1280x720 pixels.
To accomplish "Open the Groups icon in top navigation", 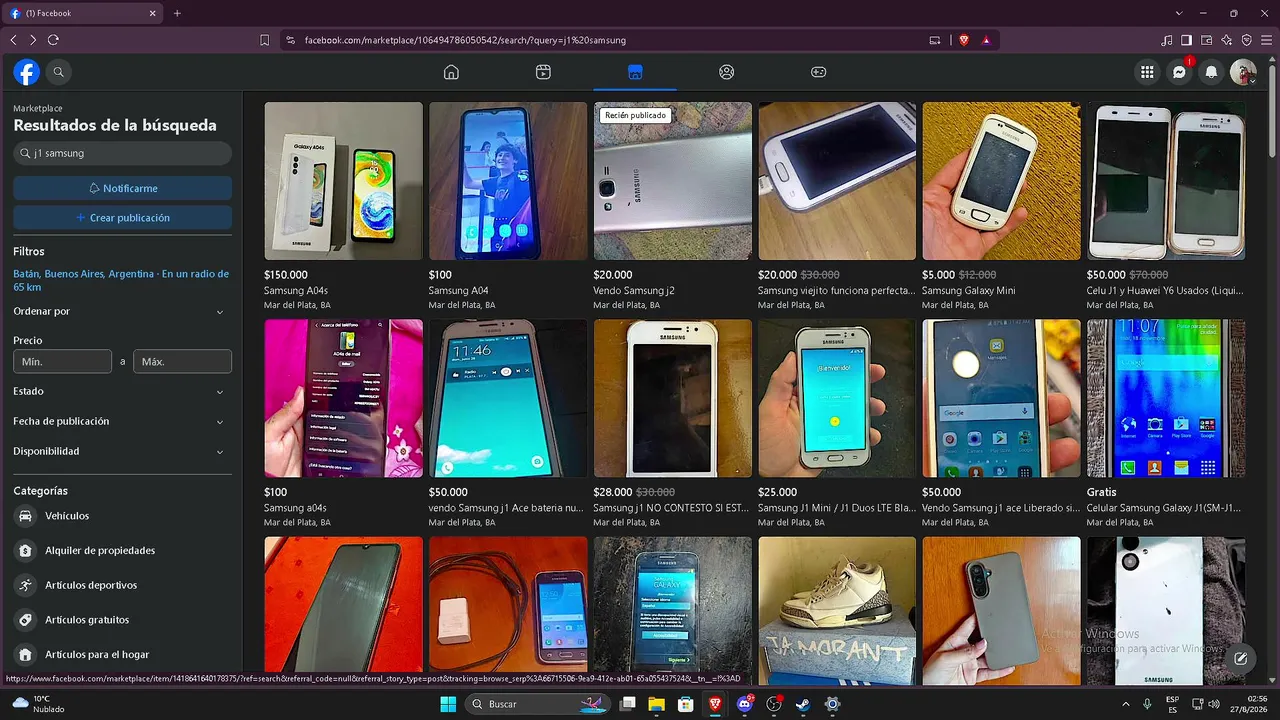I will [x=727, y=72].
